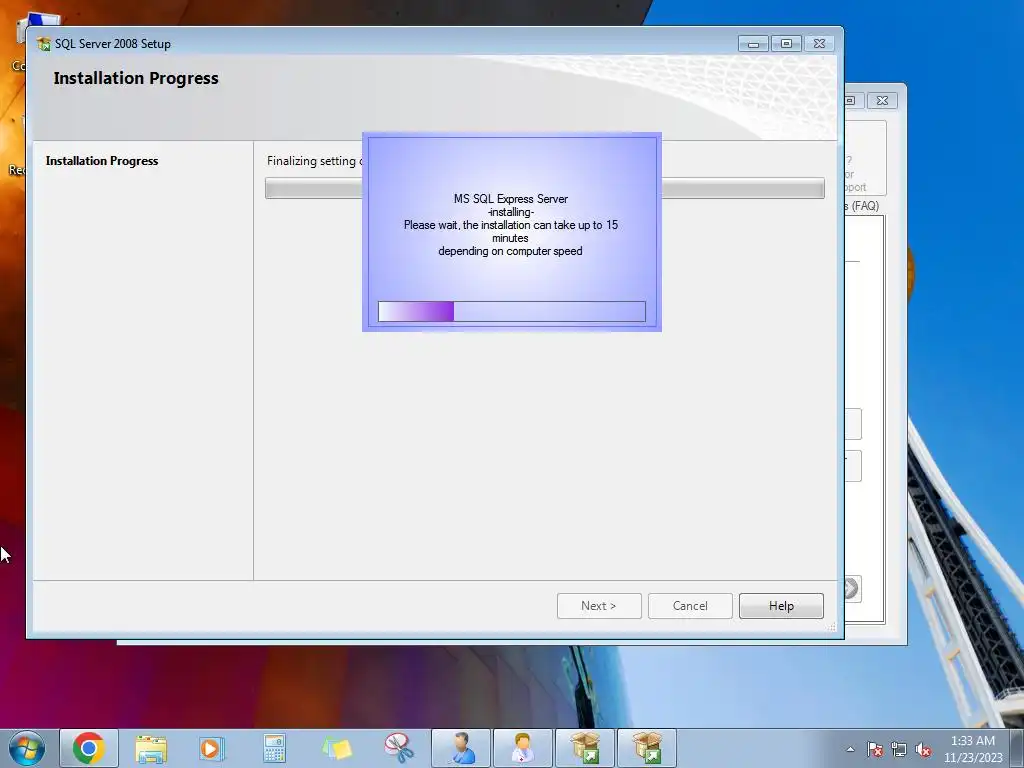The image size is (1024, 768).
Task: Open the network status tray icon
Action: click(899, 749)
